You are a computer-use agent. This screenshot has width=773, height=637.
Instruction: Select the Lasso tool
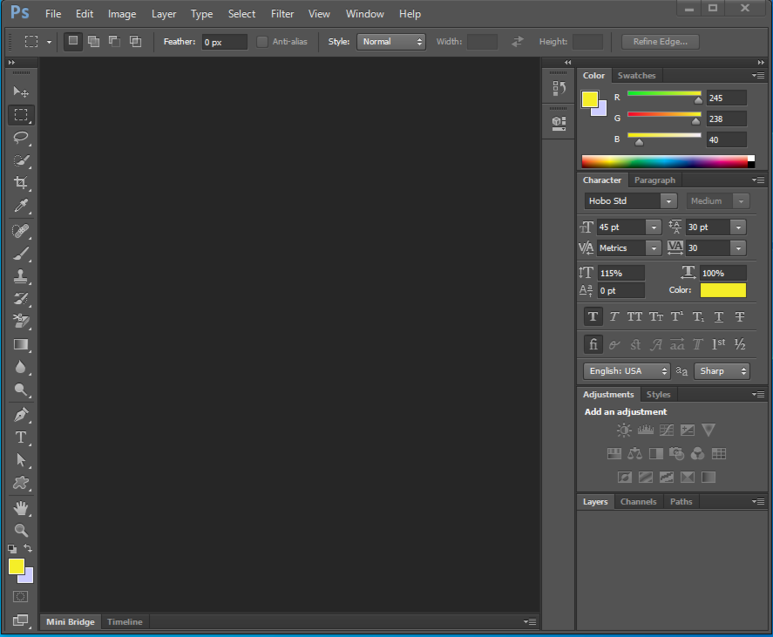21,138
